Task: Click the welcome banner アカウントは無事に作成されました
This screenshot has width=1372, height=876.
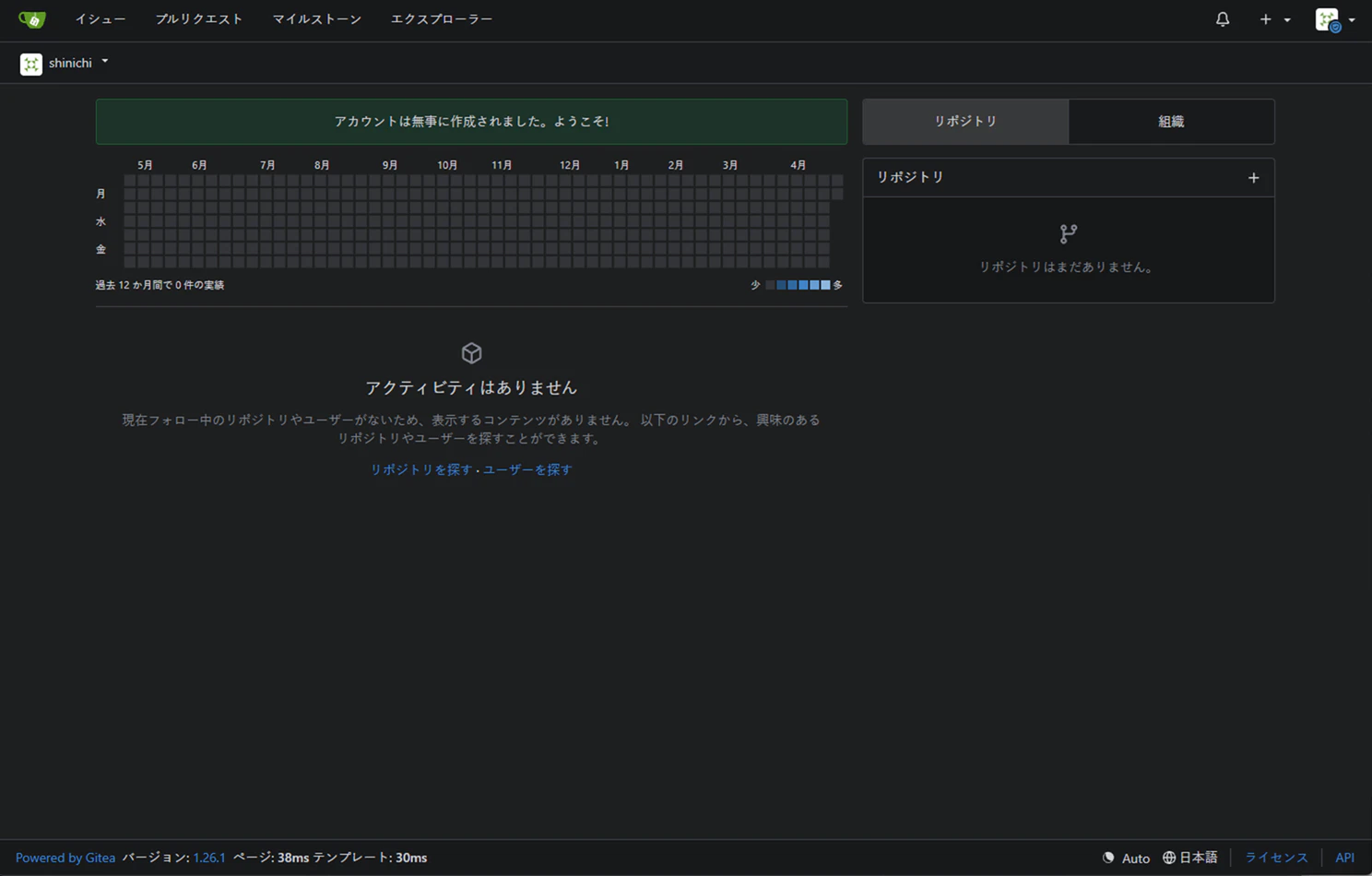Action: coord(471,122)
